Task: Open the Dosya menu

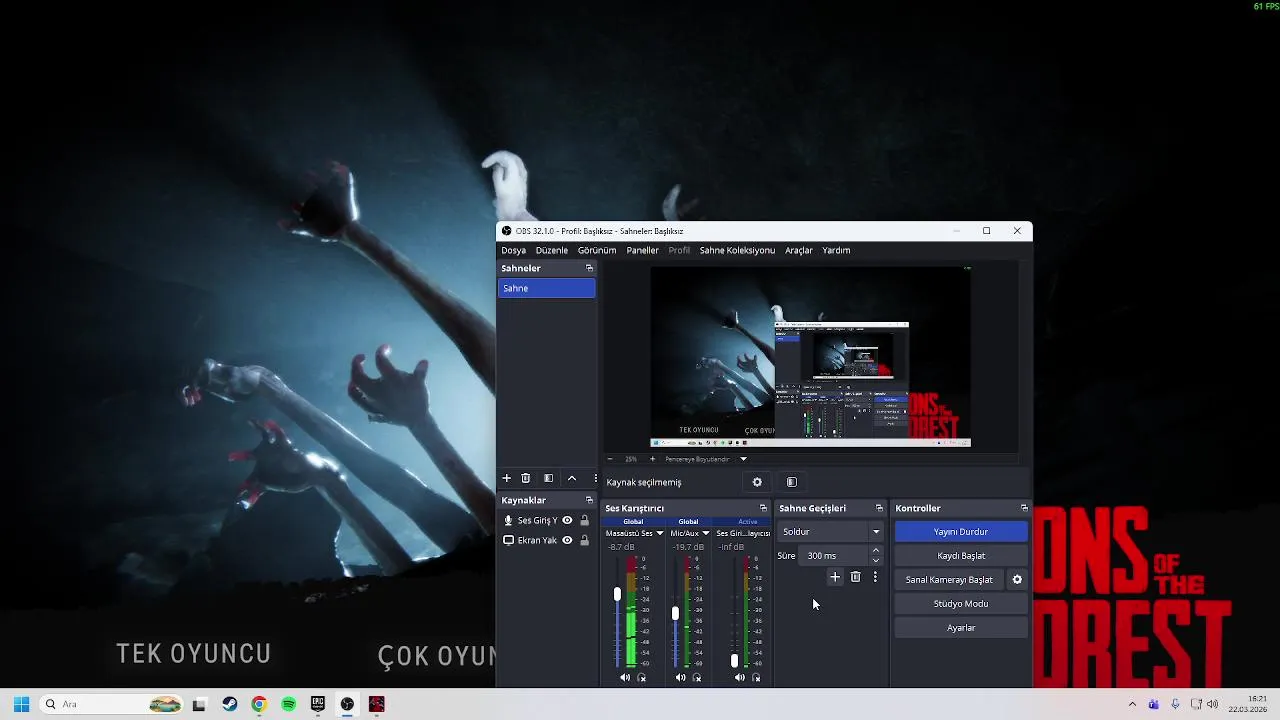Action: (514, 250)
